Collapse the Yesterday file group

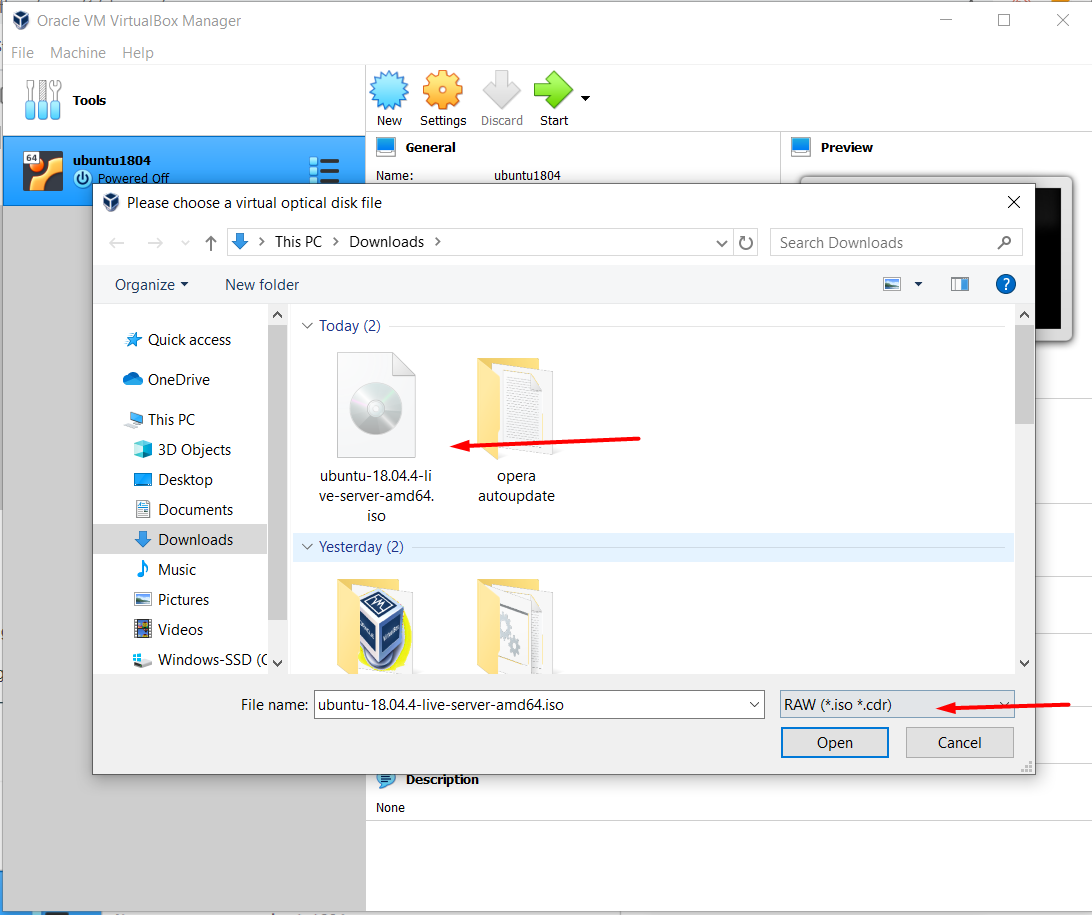point(308,547)
